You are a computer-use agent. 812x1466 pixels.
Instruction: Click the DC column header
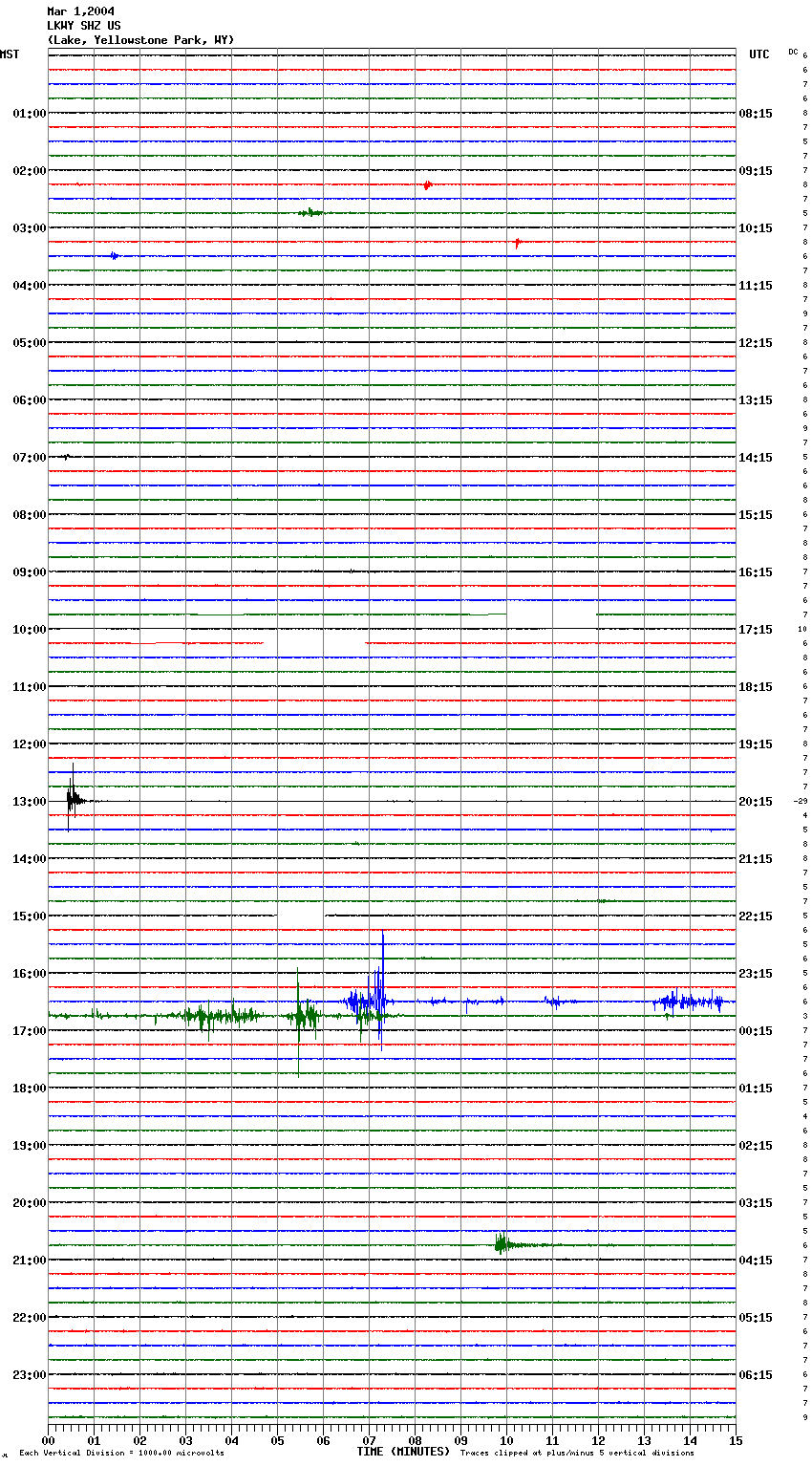click(x=793, y=52)
